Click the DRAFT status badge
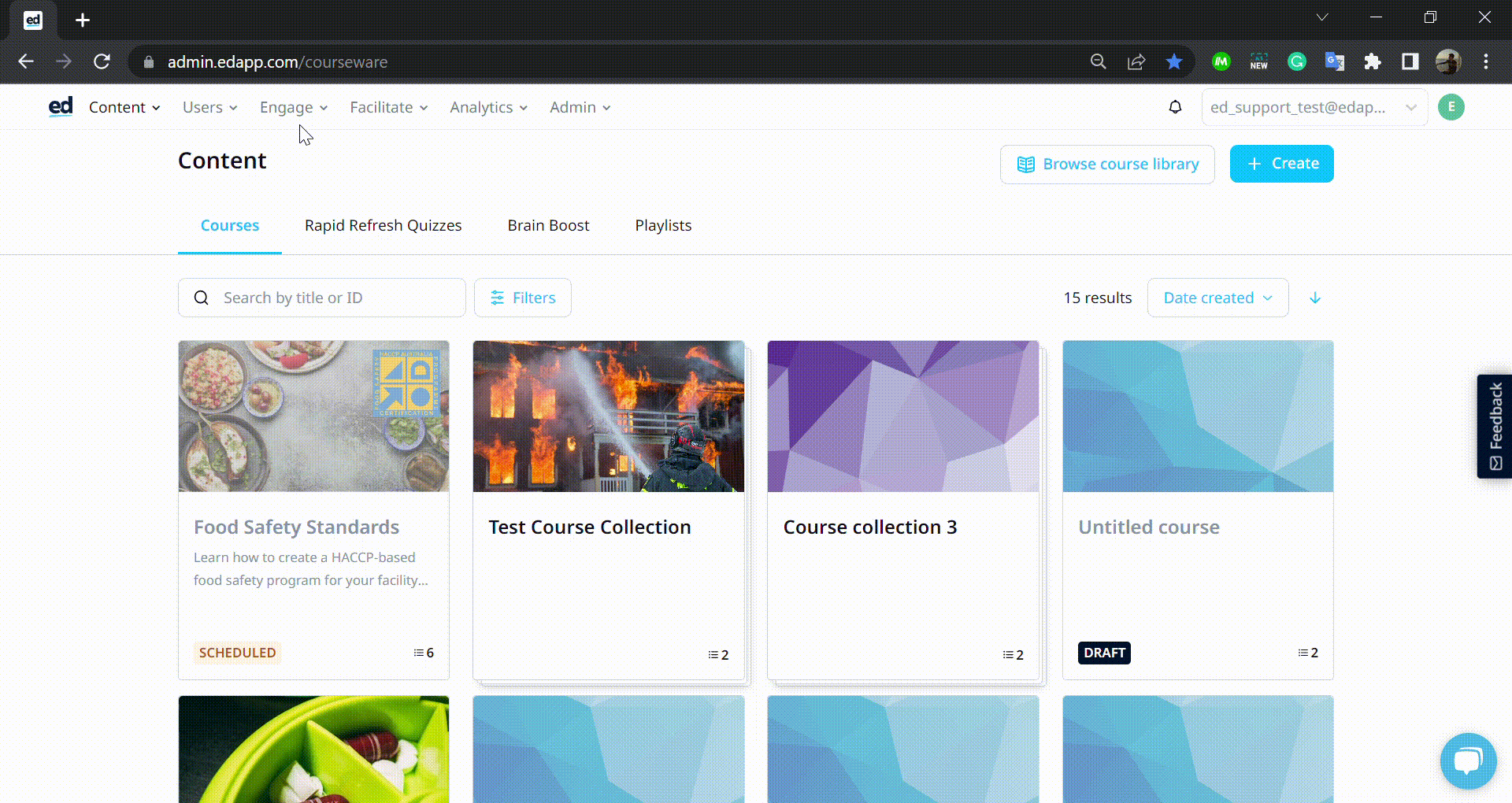Screen dimensions: 1512x803 [x=1104, y=653]
